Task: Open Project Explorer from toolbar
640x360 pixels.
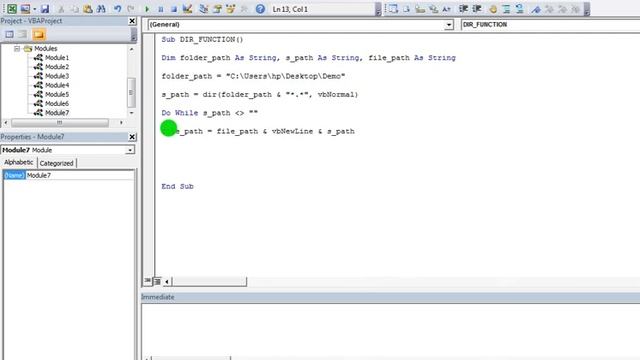Action: tap(204, 9)
